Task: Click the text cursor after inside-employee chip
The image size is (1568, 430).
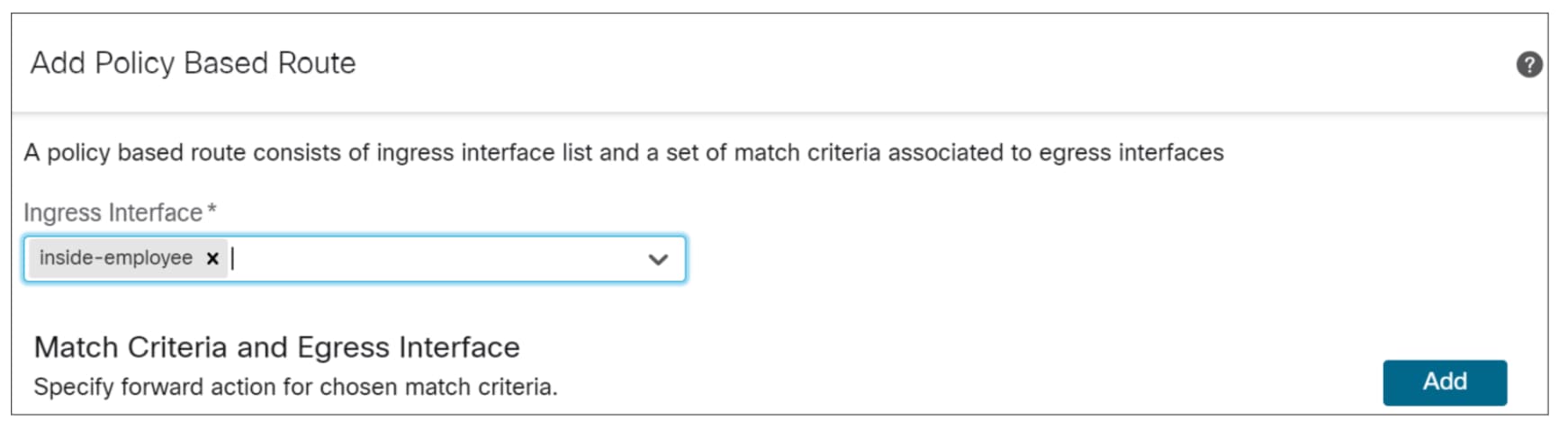Action: (233, 259)
